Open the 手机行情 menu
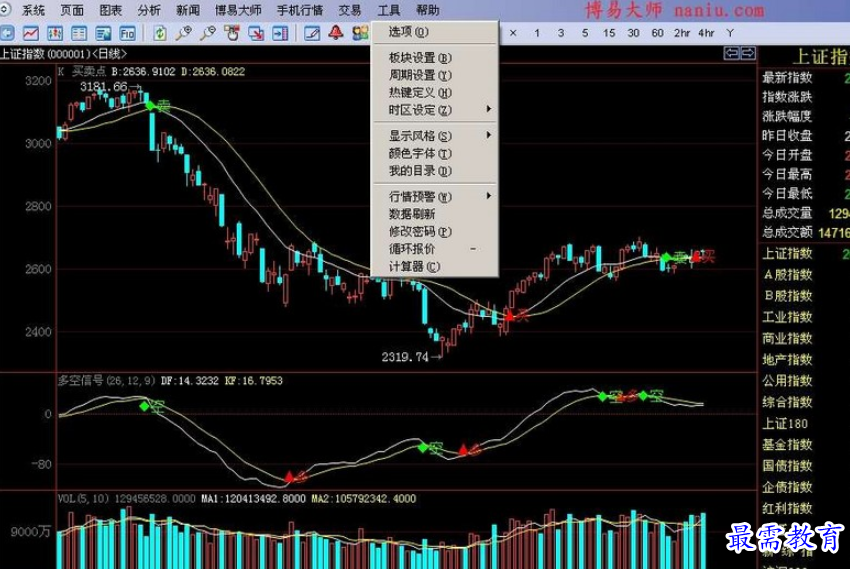This screenshot has height=569, width=850. pos(300,10)
